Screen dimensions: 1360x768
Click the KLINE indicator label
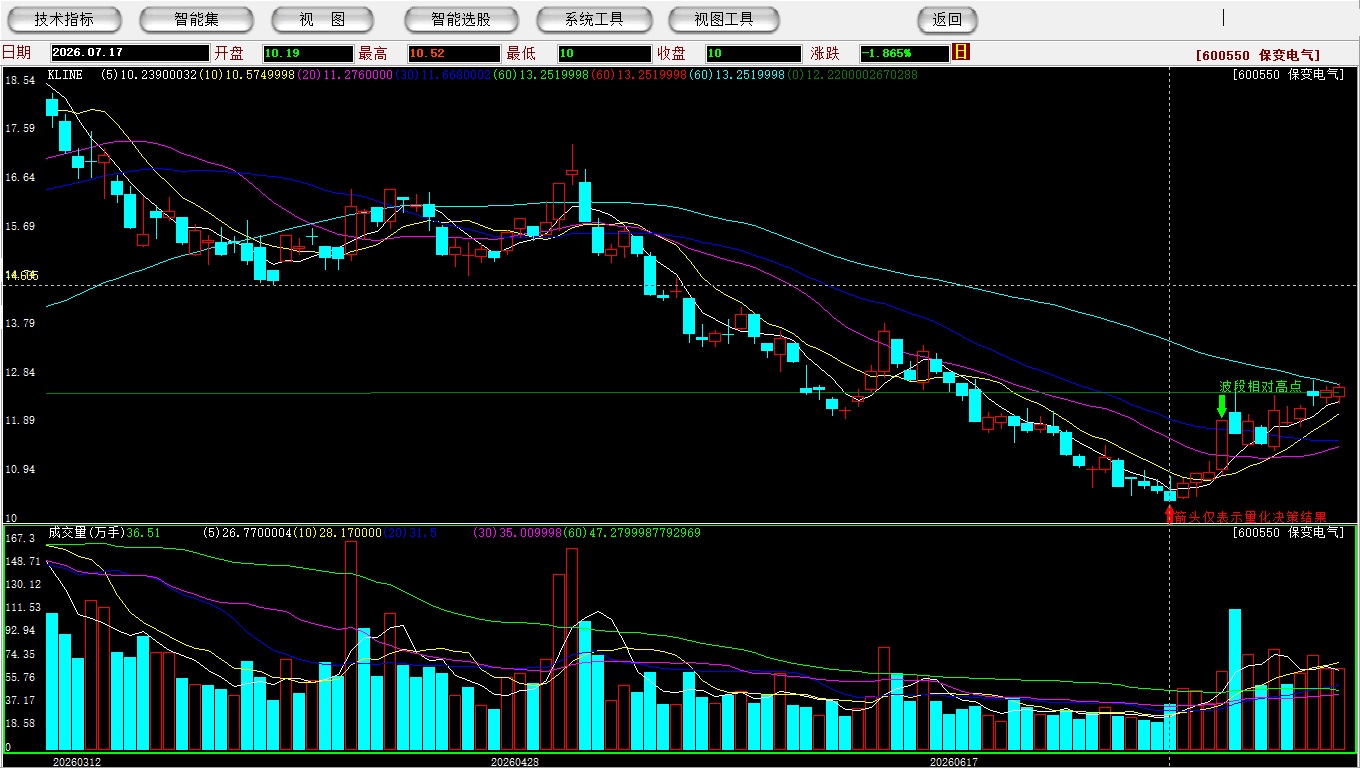(x=66, y=74)
